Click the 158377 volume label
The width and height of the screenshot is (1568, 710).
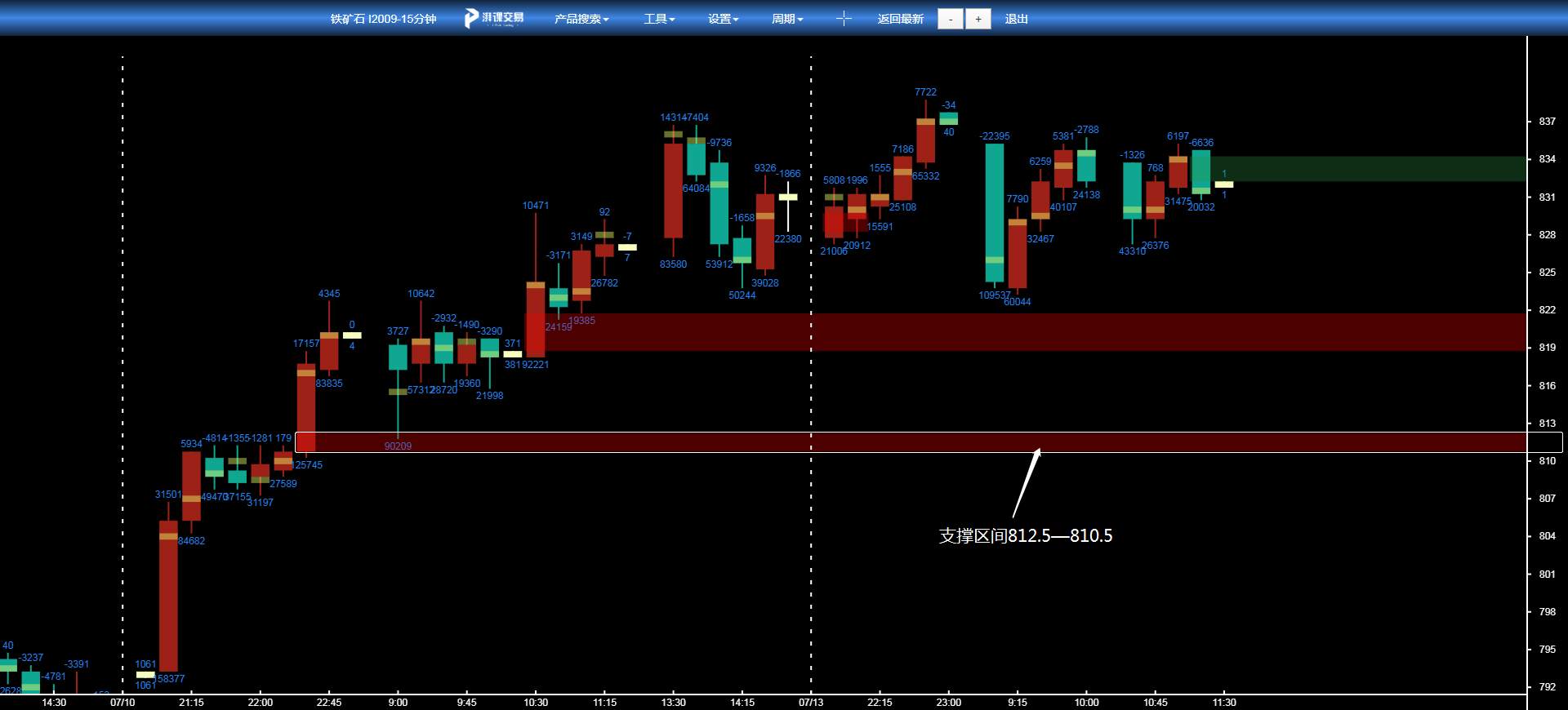click(x=169, y=679)
